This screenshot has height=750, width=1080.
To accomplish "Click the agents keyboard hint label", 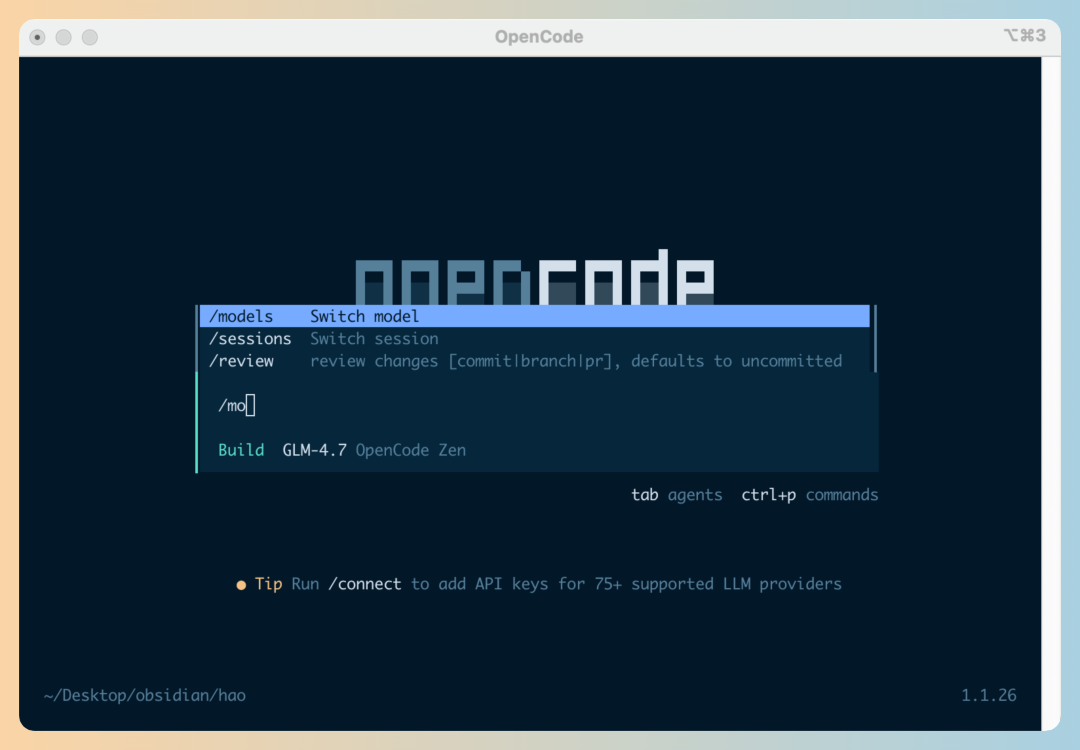I will 695,495.
